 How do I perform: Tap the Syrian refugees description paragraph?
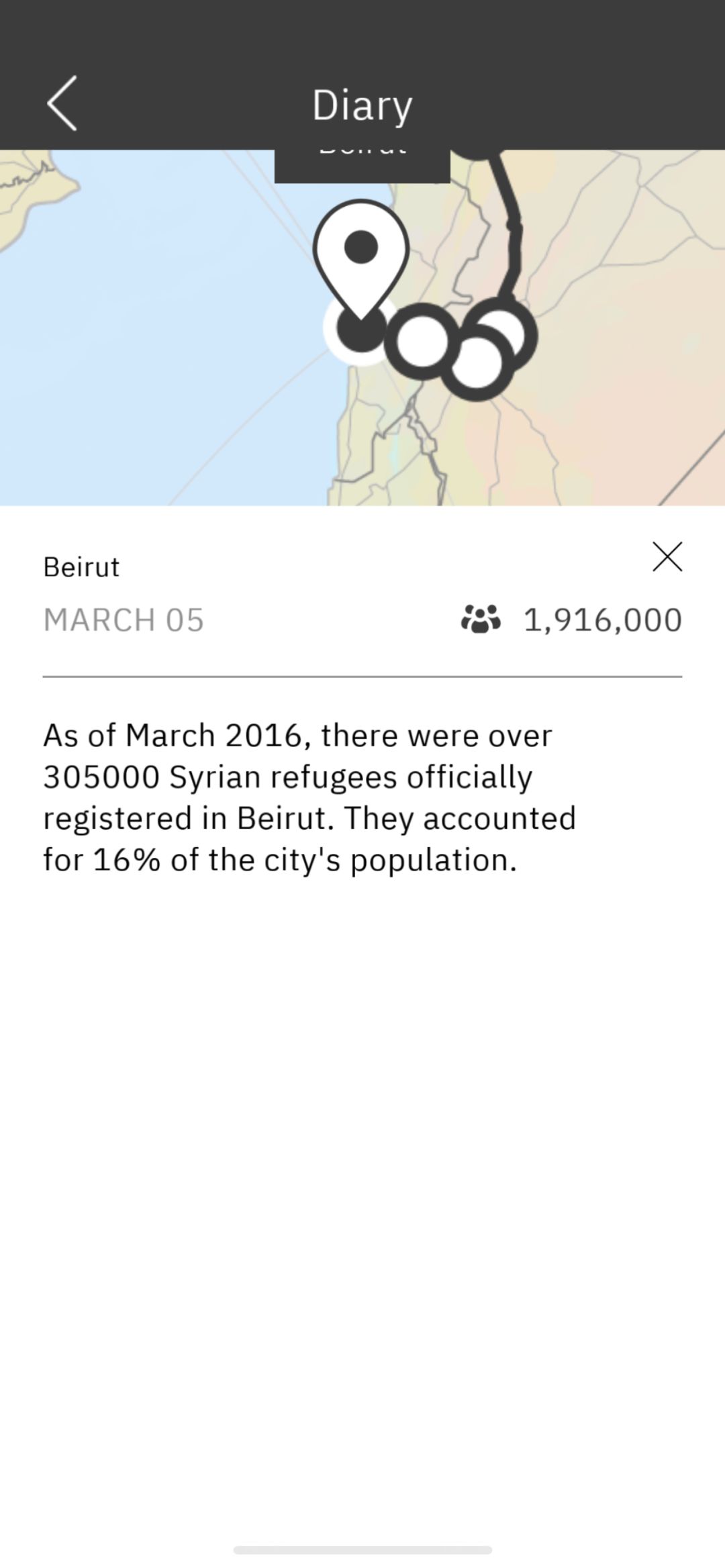309,797
